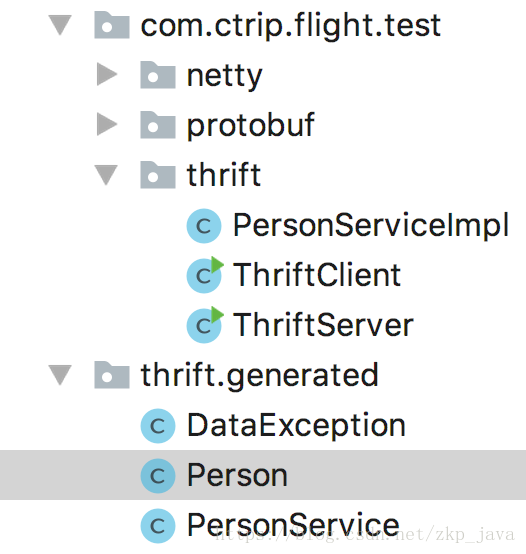Collapse the thrift.generated package arrow
526x554 pixels.
[60, 375]
